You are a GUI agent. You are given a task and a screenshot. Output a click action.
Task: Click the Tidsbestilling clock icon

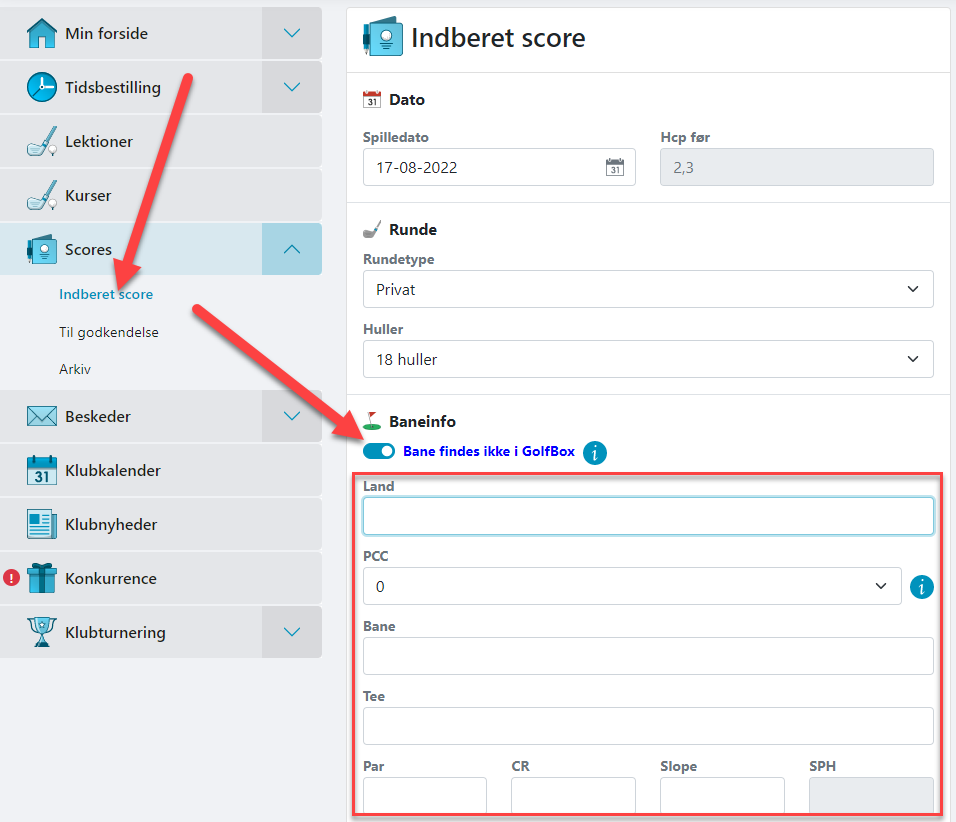pyautogui.click(x=41, y=87)
